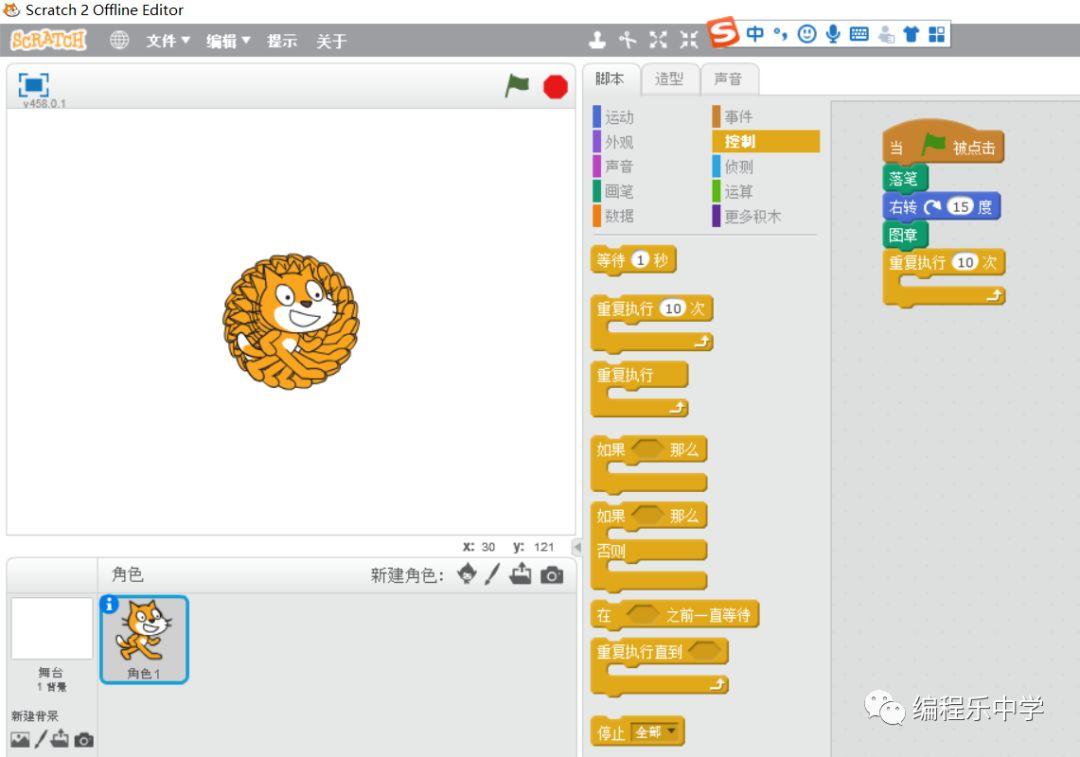Open the 提示 tips menu
Screen dimensions: 1080x757
click(x=282, y=41)
